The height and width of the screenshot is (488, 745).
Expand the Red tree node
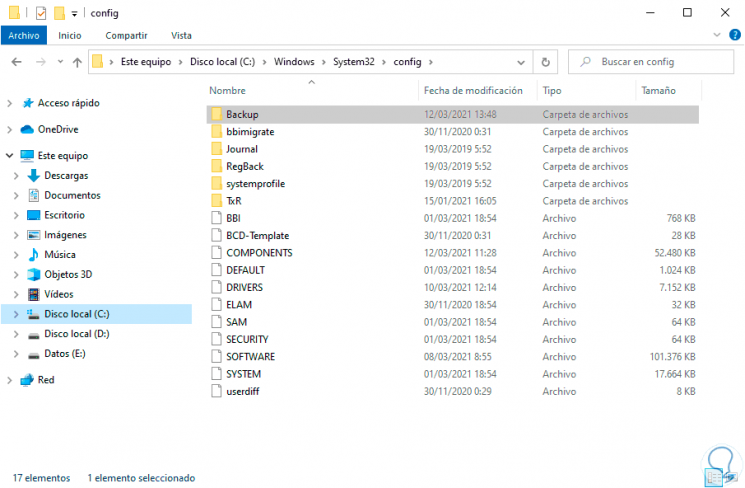[10, 380]
